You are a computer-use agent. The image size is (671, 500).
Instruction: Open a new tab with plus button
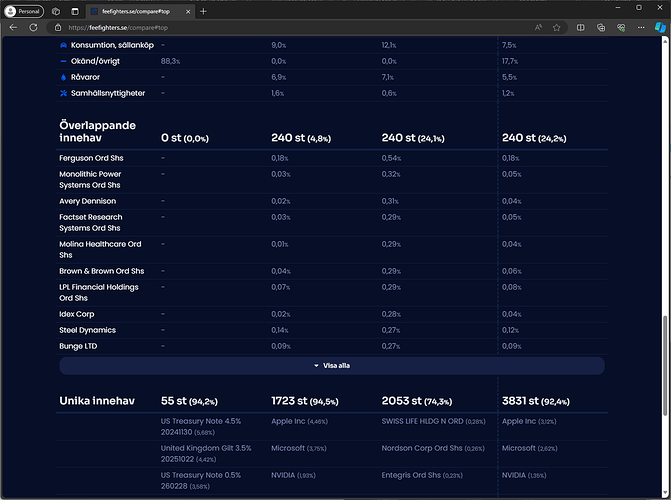(204, 10)
